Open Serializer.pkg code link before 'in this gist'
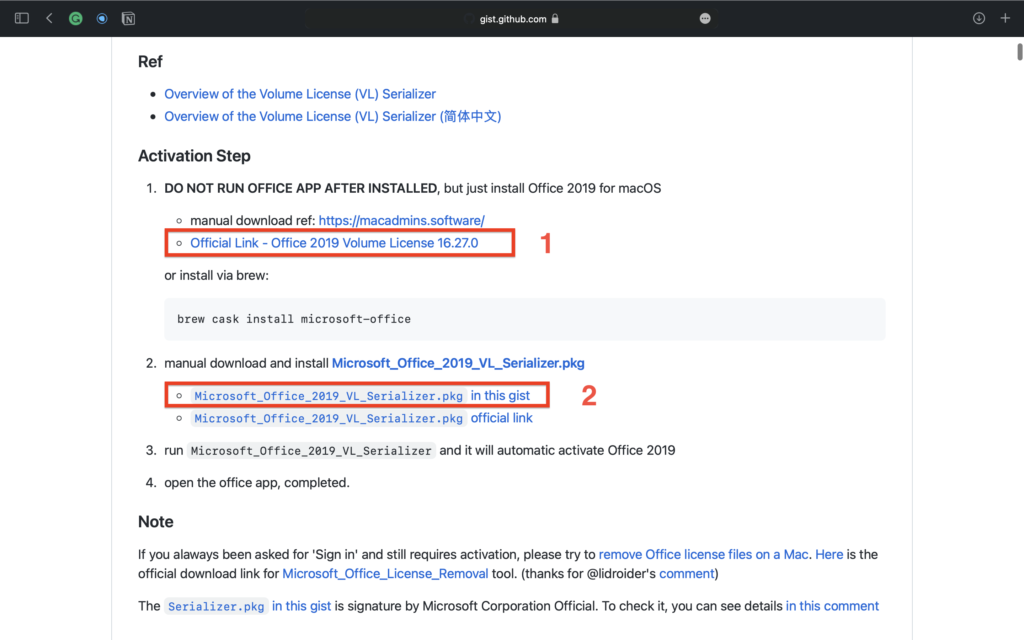 click(328, 396)
